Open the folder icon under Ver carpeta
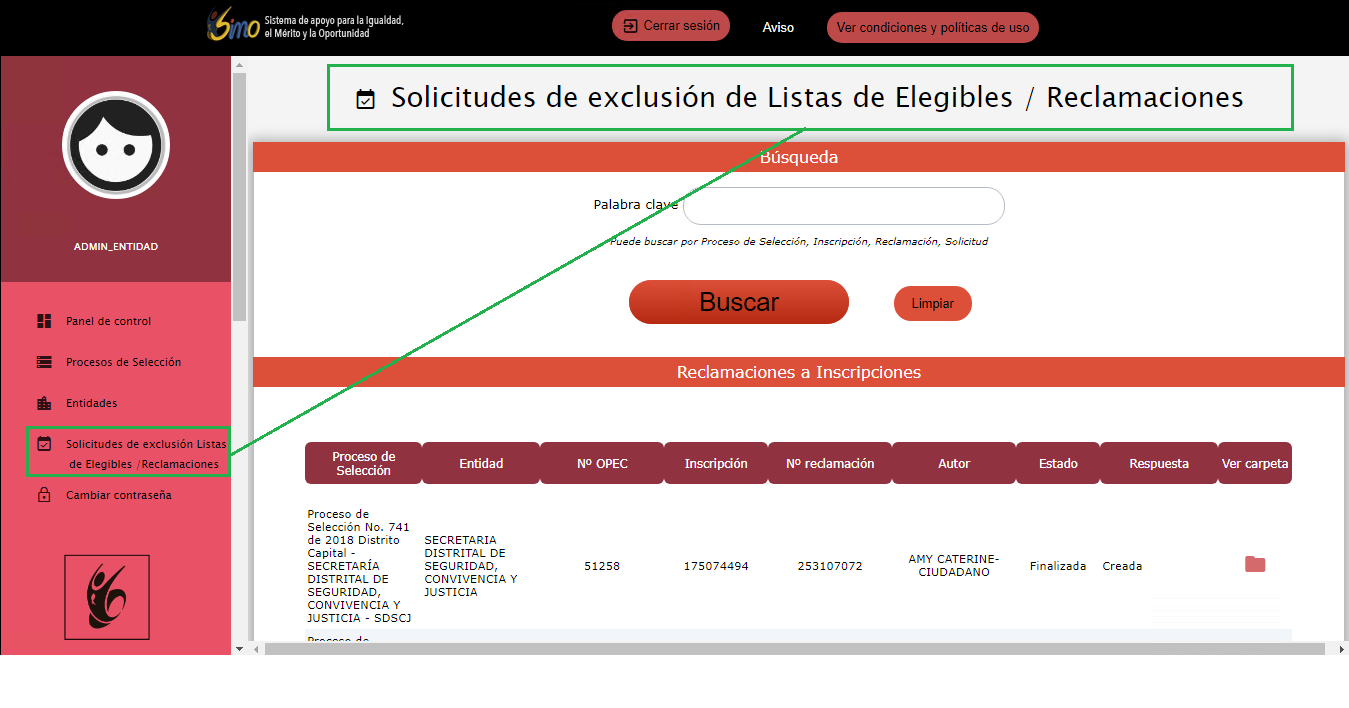 1255,565
